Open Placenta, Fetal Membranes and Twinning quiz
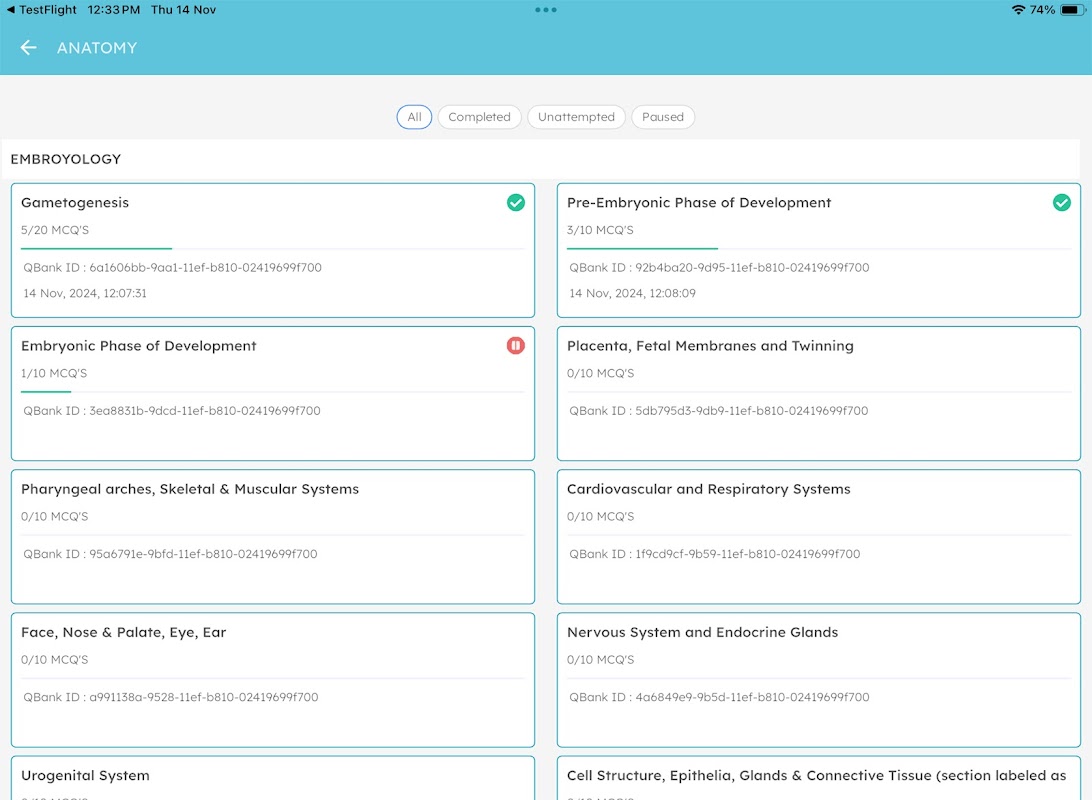1092x800 pixels. click(818, 393)
